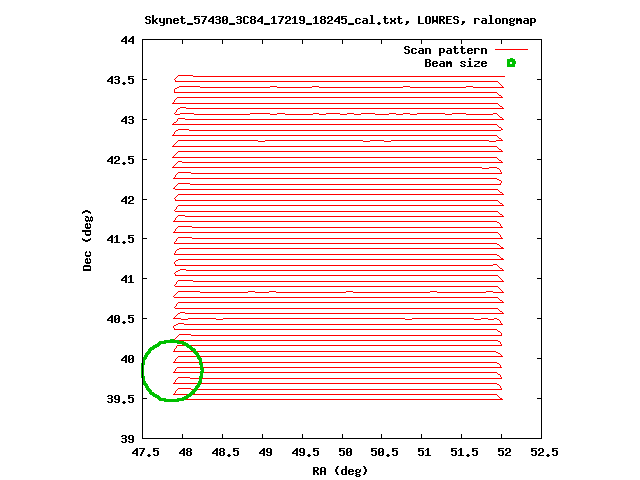640x480 pixels.
Task: Click the Dec axis tick label 39.5
Action: pos(120,399)
